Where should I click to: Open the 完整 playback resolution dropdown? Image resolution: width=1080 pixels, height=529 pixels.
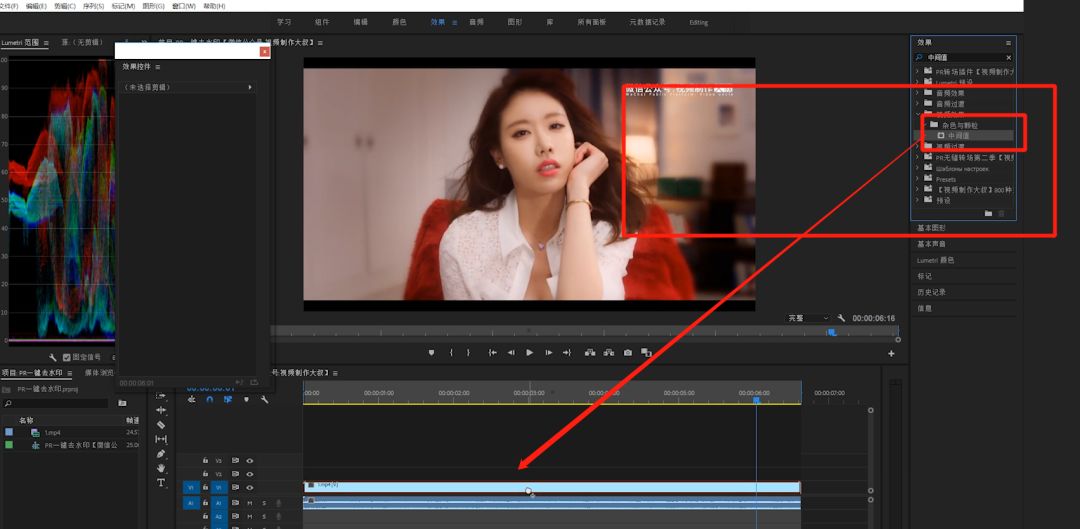point(808,318)
